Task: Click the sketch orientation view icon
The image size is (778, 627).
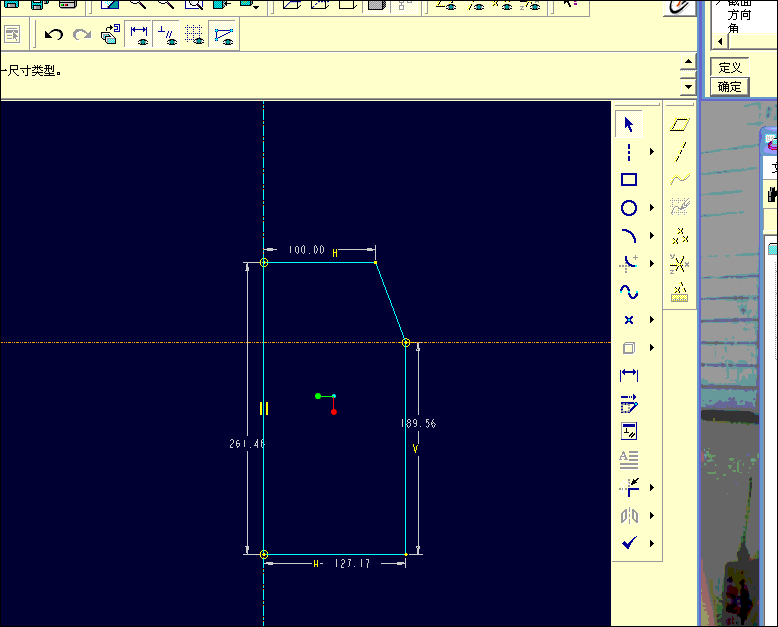Action: point(110,34)
